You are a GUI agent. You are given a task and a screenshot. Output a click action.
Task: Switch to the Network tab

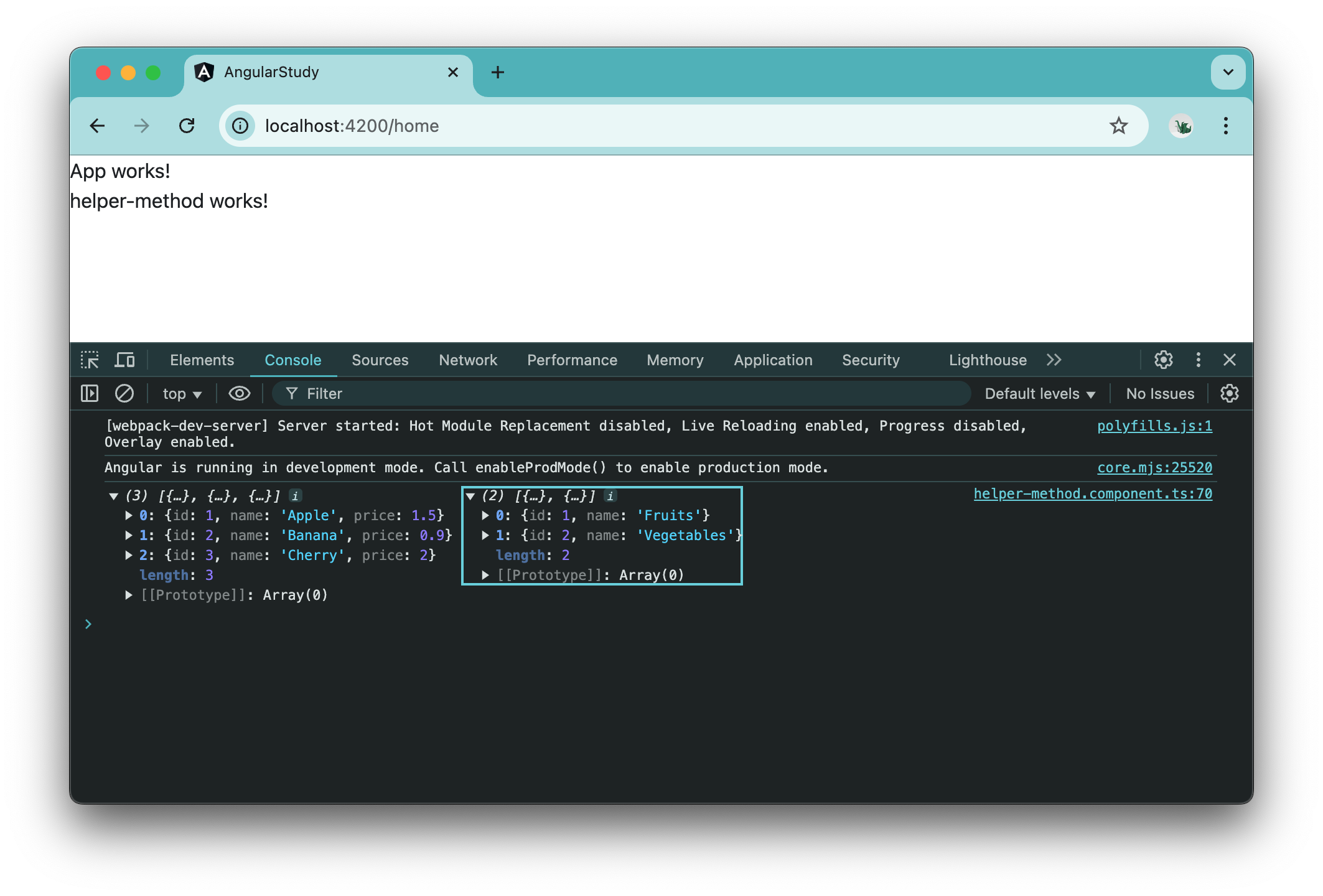[x=467, y=360]
